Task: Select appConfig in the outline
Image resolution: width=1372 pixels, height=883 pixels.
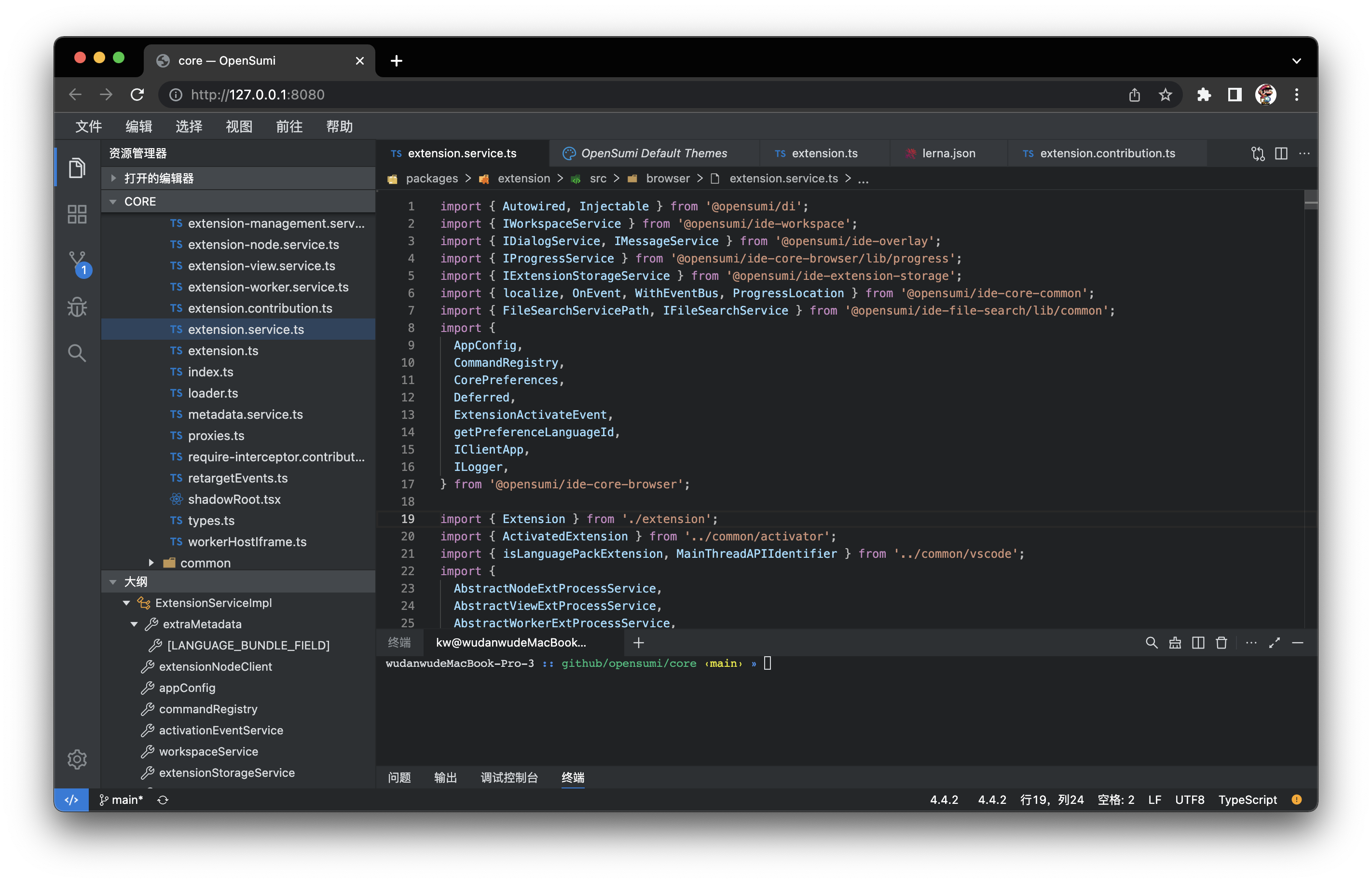Action: click(x=238, y=688)
